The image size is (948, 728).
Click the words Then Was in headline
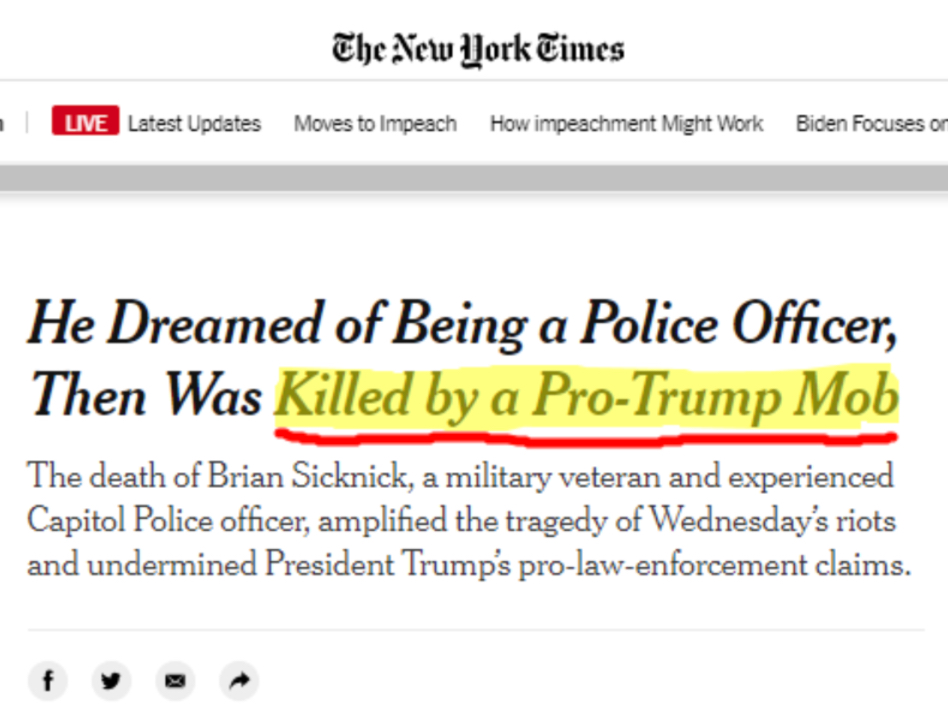(x=146, y=394)
